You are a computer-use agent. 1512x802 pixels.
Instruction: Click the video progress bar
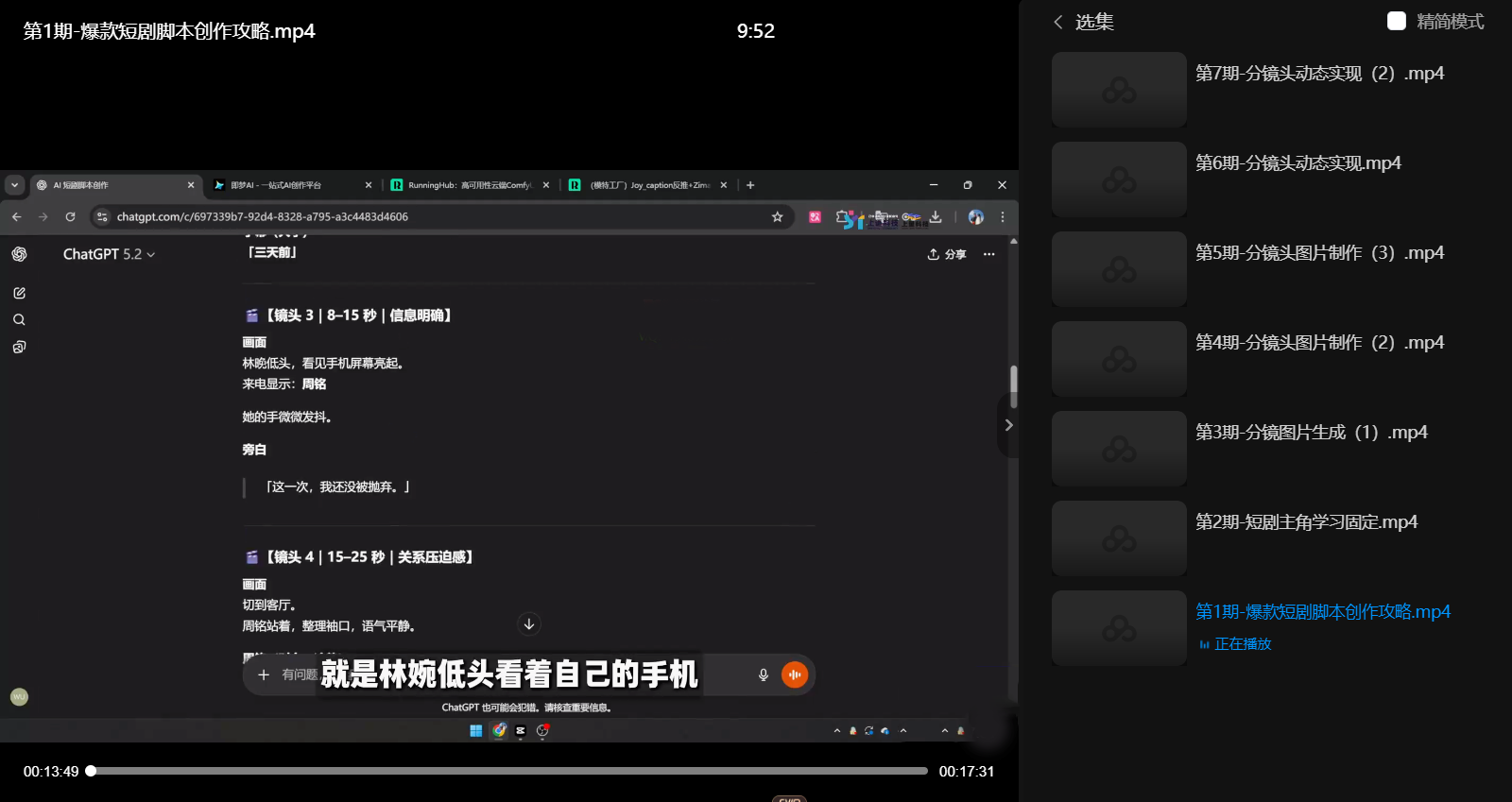point(510,771)
